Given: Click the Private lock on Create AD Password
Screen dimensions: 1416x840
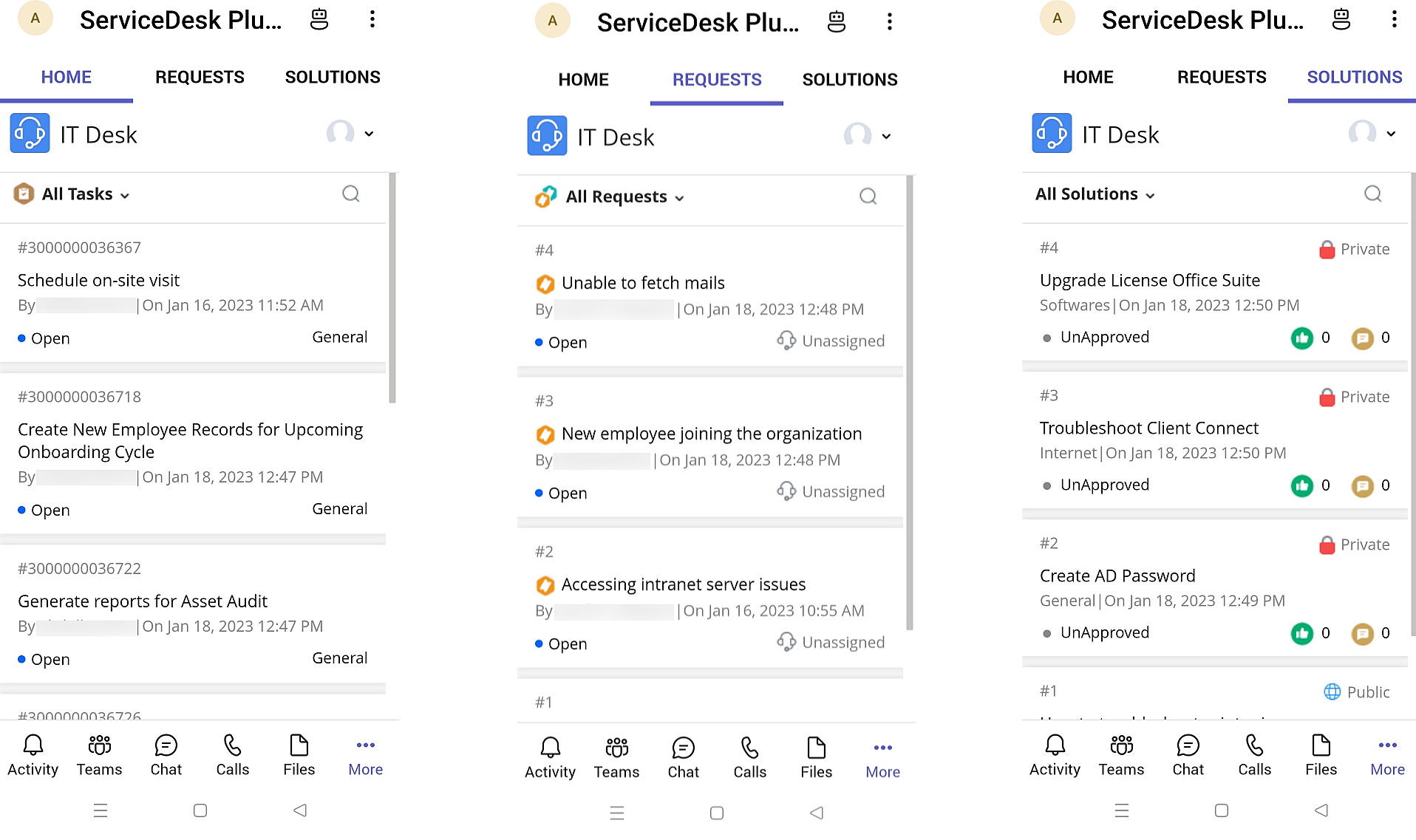Looking at the screenshot, I should pyautogui.click(x=1327, y=544).
